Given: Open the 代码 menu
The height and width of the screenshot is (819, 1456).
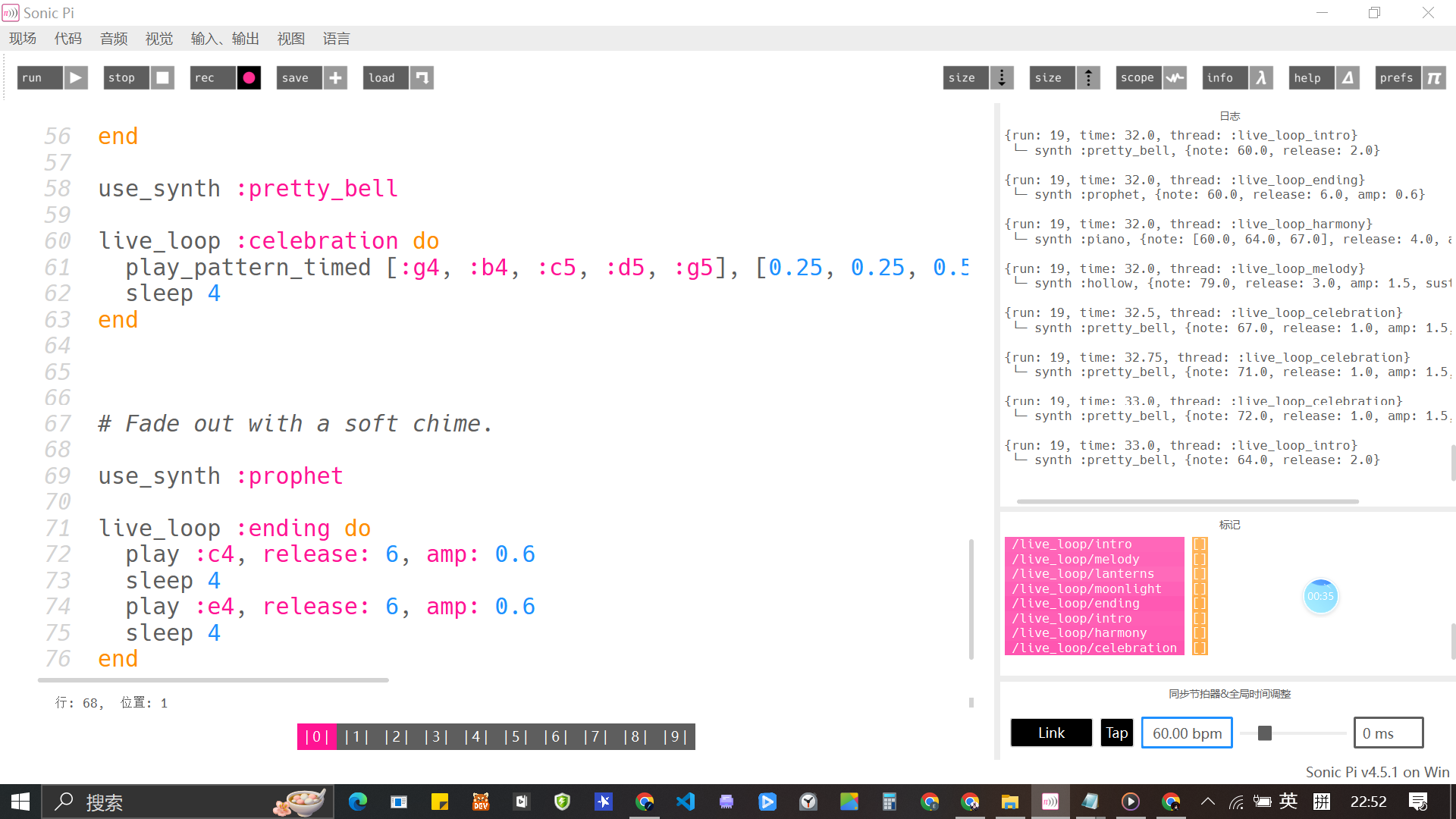Looking at the screenshot, I should 68,39.
